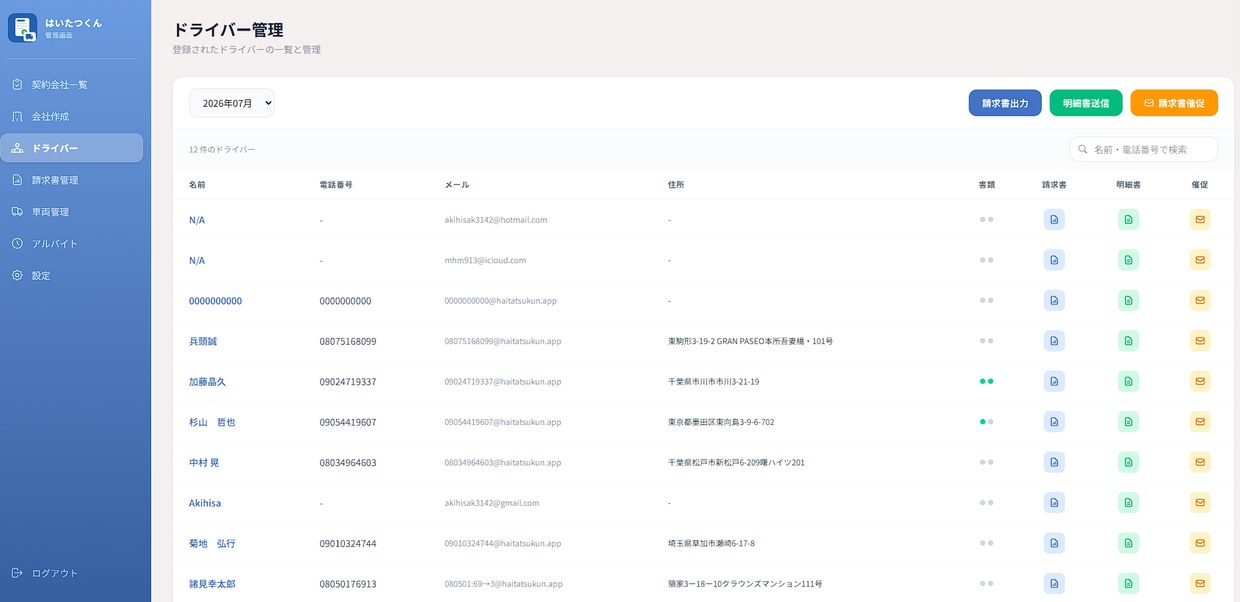Send reminder mail icon for 加藤晶久
Image resolution: width=1240 pixels, height=602 pixels.
click(1200, 381)
